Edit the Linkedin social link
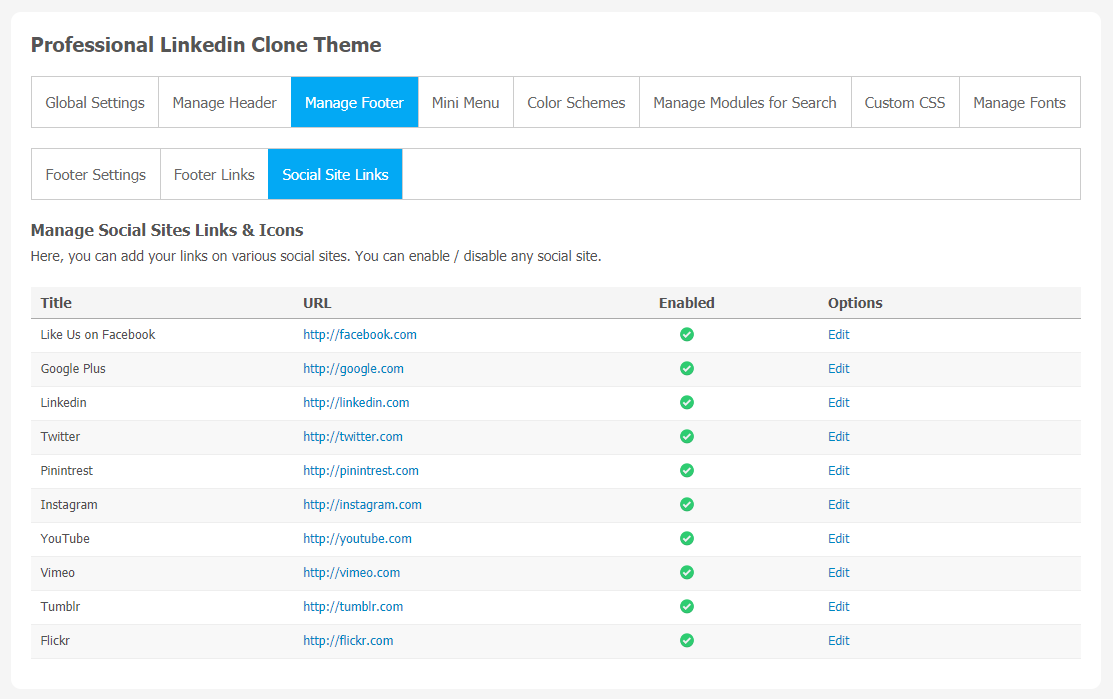Image resolution: width=1113 pixels, height=699 pixels. pyautogui.click(x=838, y=403)
